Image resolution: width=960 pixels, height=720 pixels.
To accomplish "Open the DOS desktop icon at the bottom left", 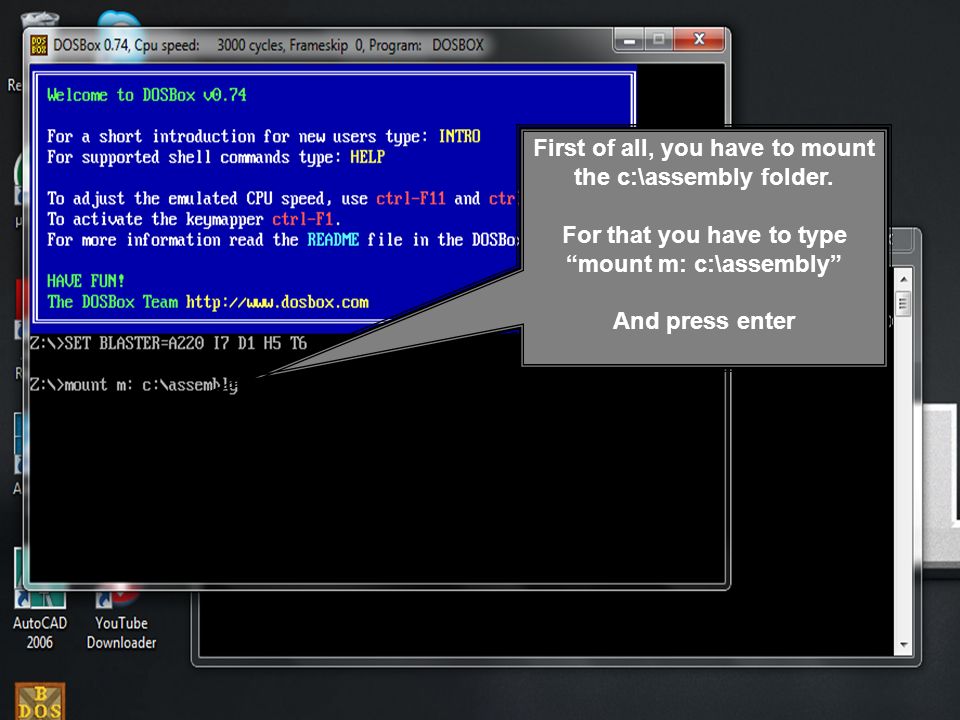I will tap(40, 702).
